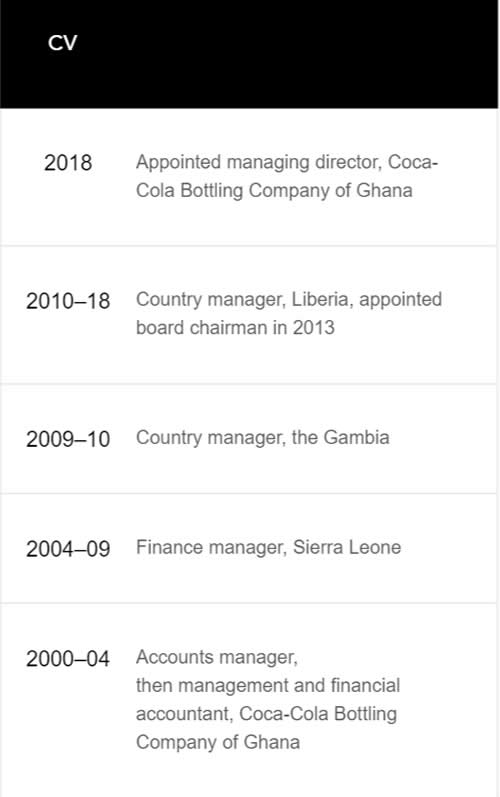Screen dimensions: 500x797
Task: Select the 2009–10 date label
Action: tap(68, 439)
